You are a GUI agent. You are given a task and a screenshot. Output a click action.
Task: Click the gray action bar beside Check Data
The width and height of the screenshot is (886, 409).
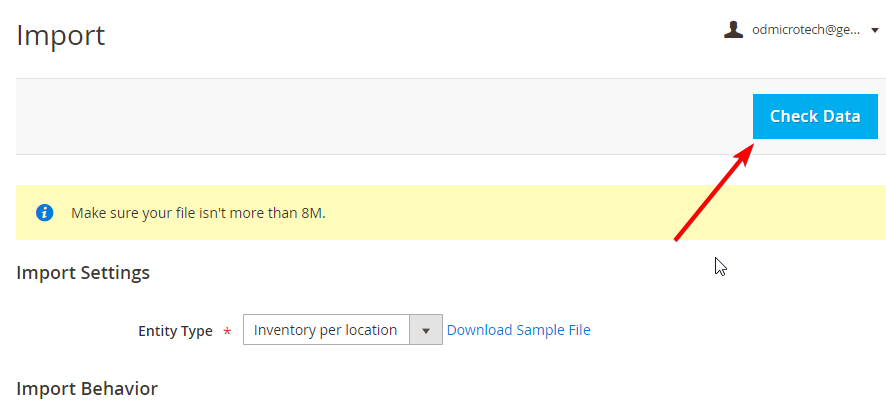(384, 116)
